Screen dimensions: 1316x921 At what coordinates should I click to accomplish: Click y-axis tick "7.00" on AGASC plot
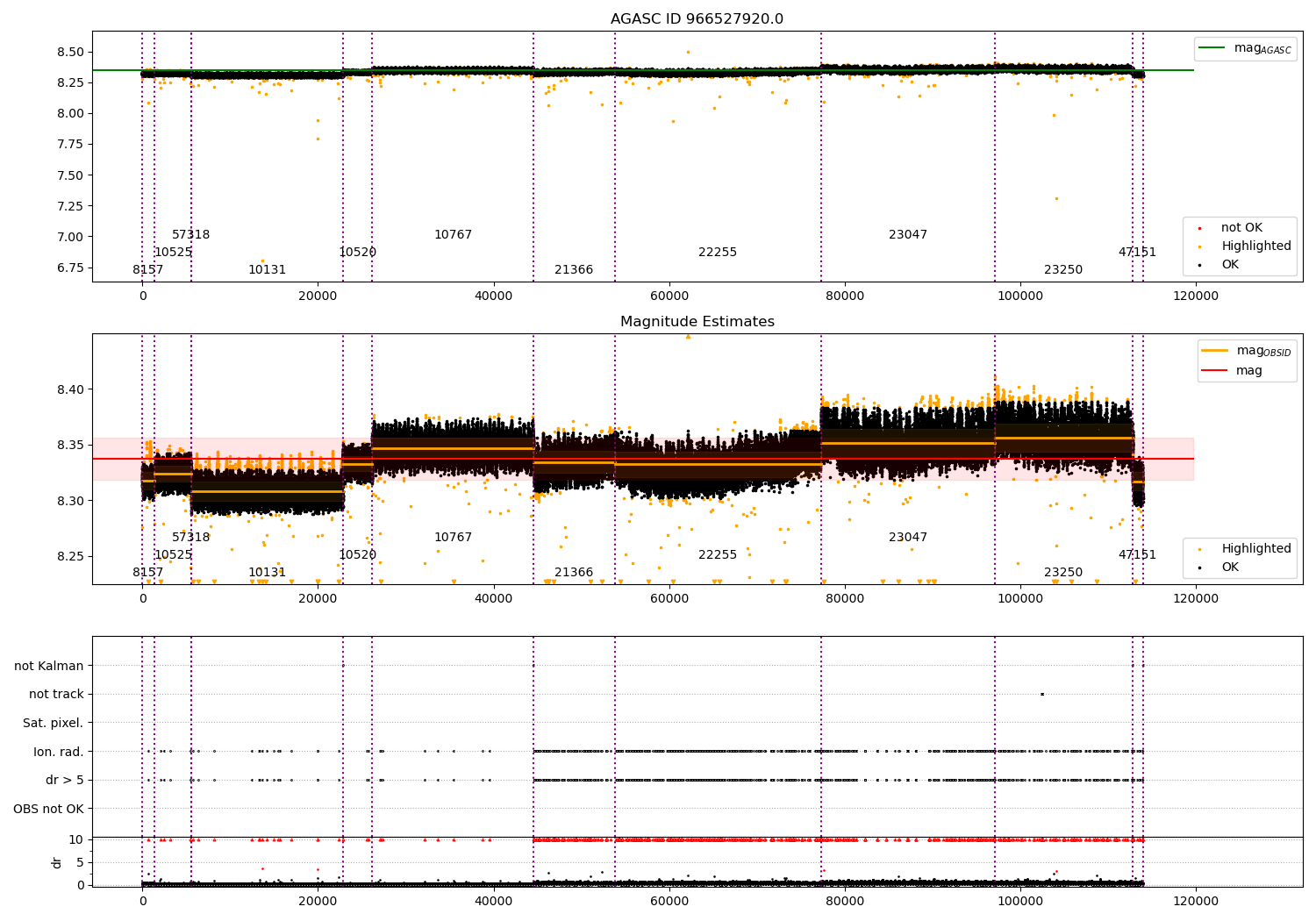[71, 237]
